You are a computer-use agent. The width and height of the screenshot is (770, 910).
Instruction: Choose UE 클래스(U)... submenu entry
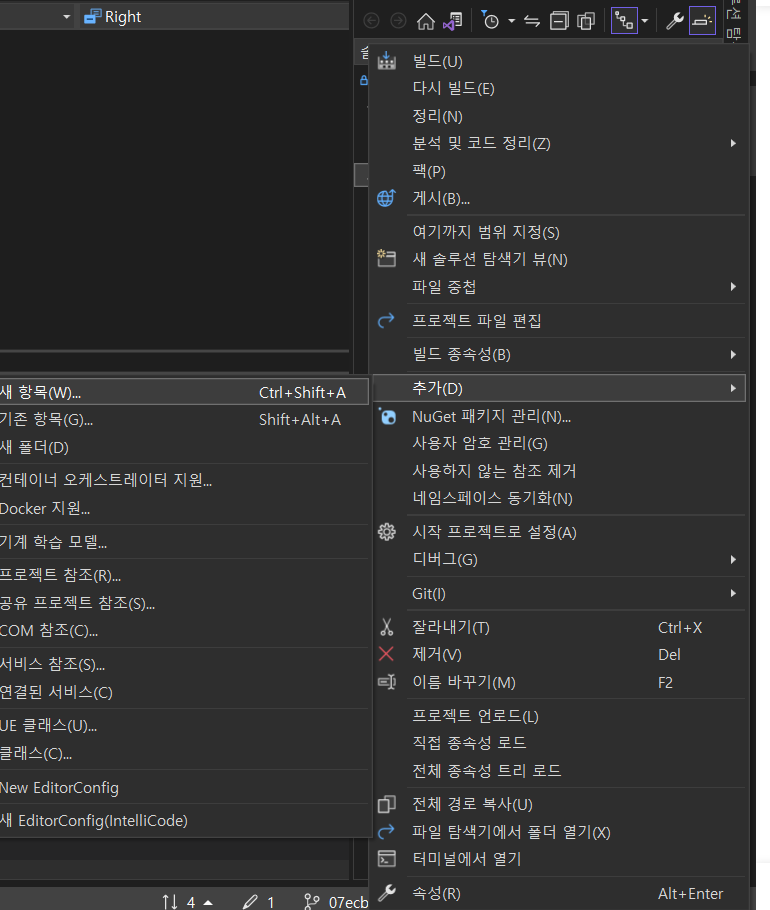coord(184,725)
